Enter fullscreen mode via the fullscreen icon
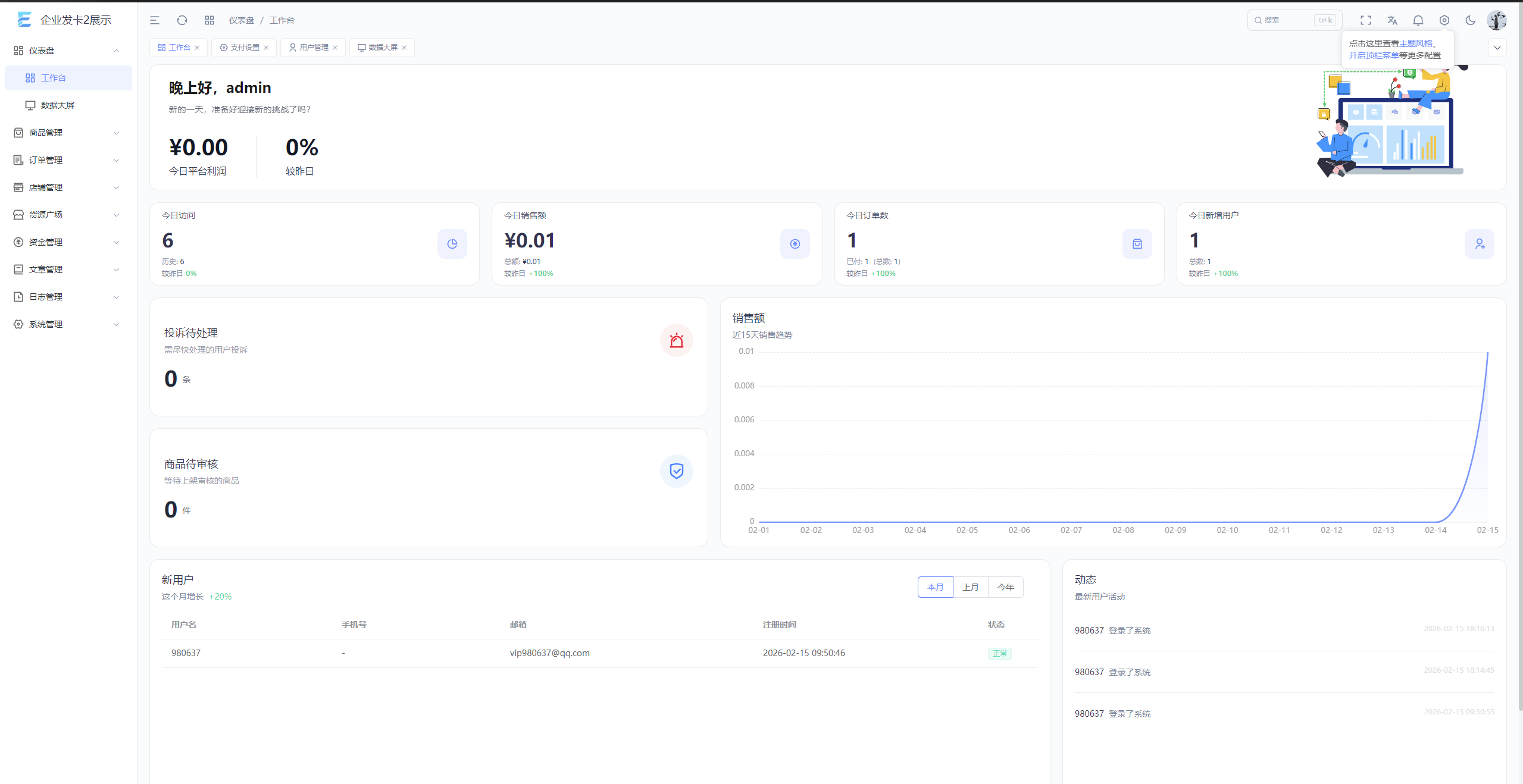This screenshot has height=784, width=1523. [1366, 20]
